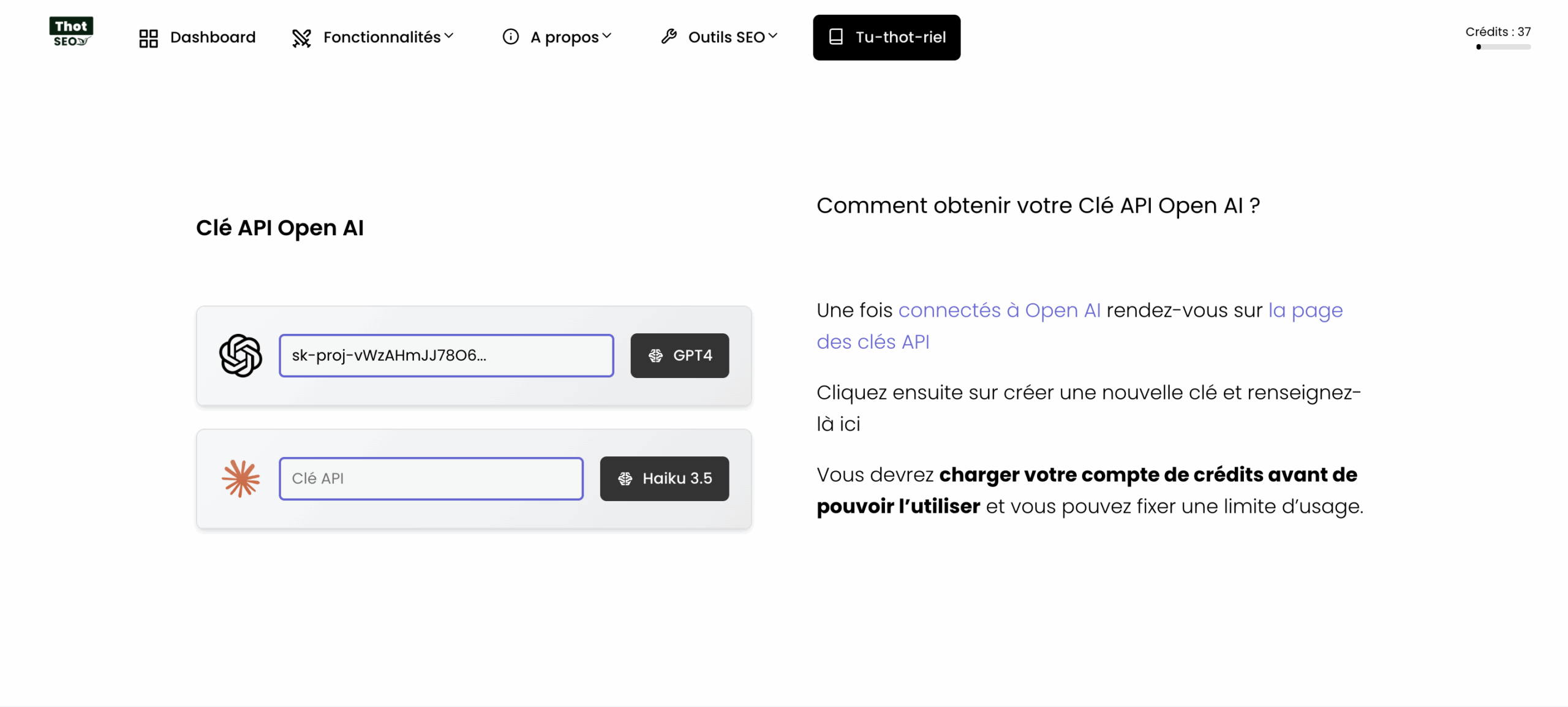The width and height of the screenshot is (1568, 707).
Task: Click the Dashboard grid icon
Action: click(x=148, y=38)
